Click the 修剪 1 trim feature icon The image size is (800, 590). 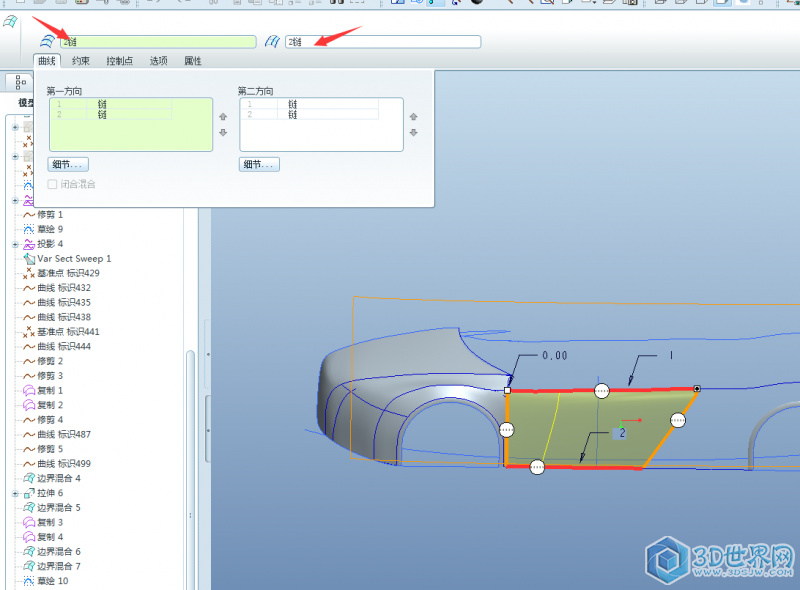[28, 215]
